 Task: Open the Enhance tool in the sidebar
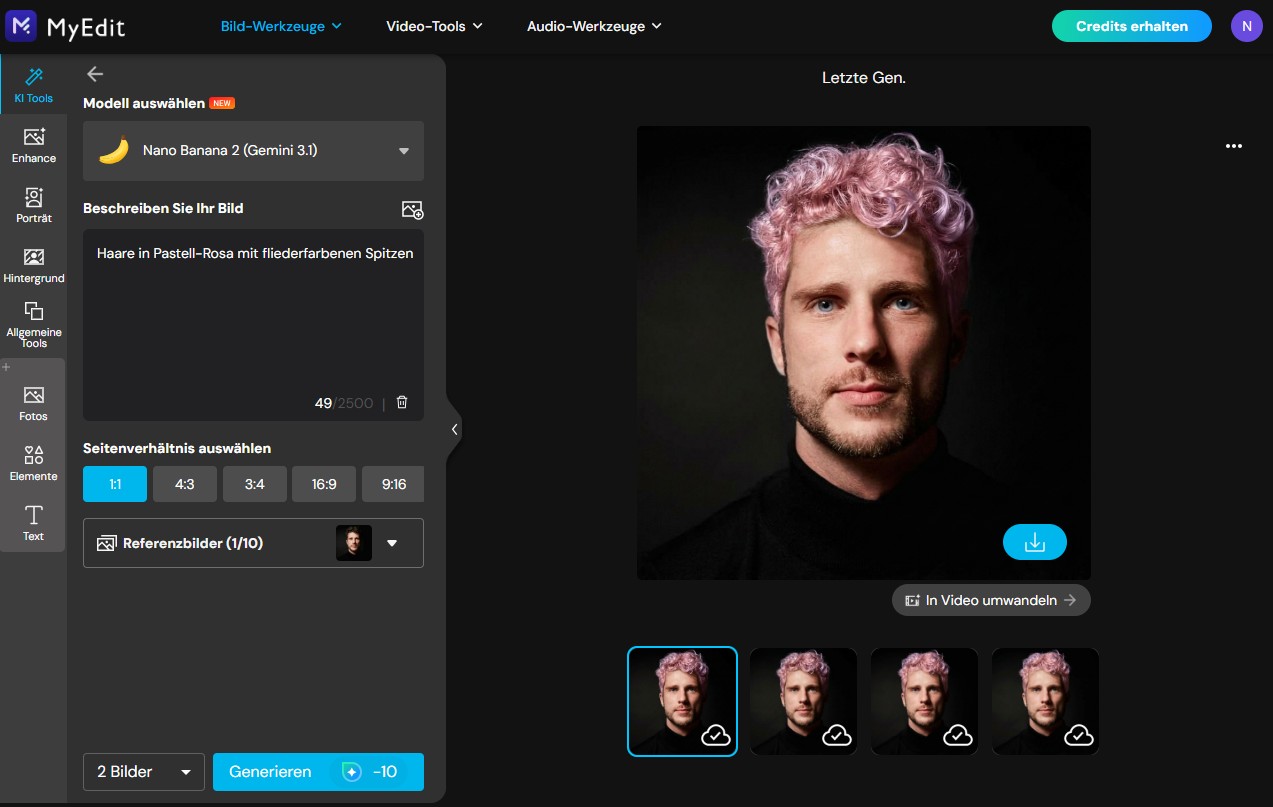pyautogui.click(x=33, y=146)
